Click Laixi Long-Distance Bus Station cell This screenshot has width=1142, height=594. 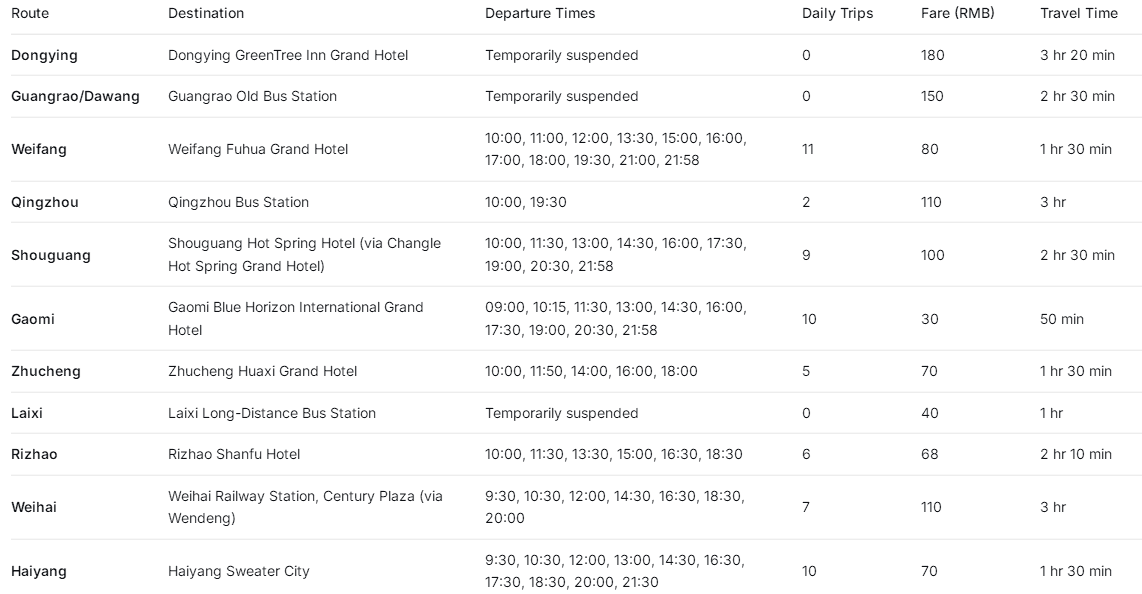pos(272,413)
